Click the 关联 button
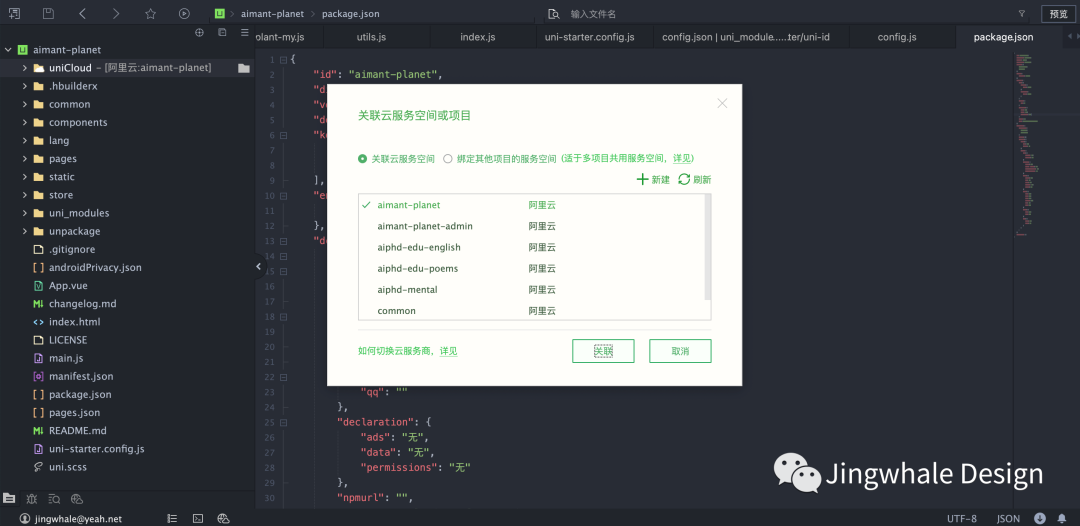This screenshot has width=1080, height=526. [x=603, y=351]
